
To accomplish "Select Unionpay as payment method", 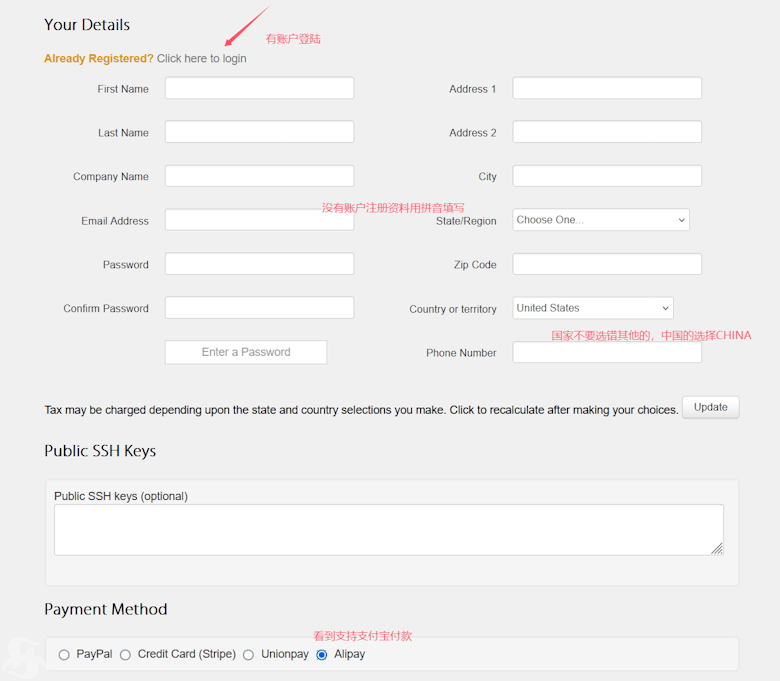I will pos(248,655).
